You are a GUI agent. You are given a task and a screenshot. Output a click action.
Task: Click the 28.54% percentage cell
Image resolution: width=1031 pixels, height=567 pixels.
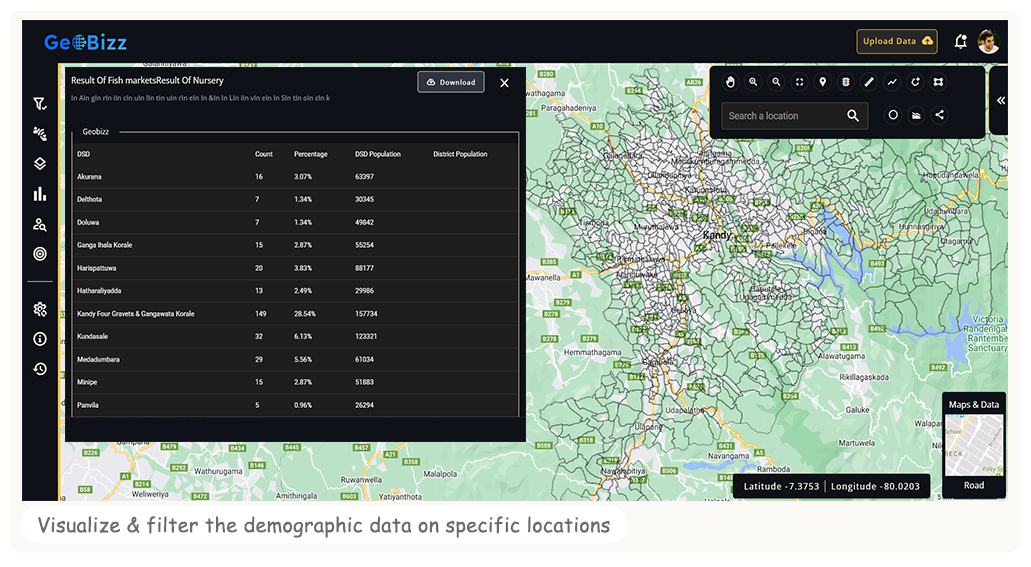[x=304, y=314]
